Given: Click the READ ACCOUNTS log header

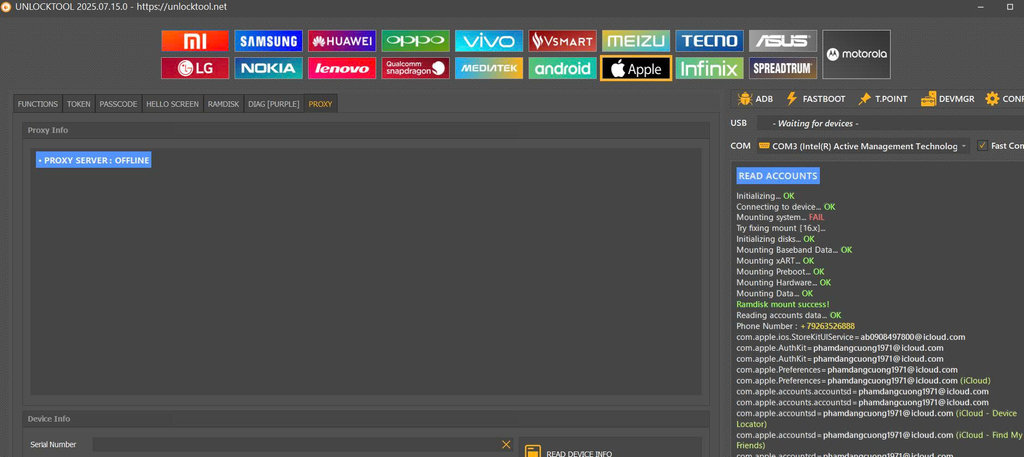Looking at the screenshot, I should (x=778, y=176).
